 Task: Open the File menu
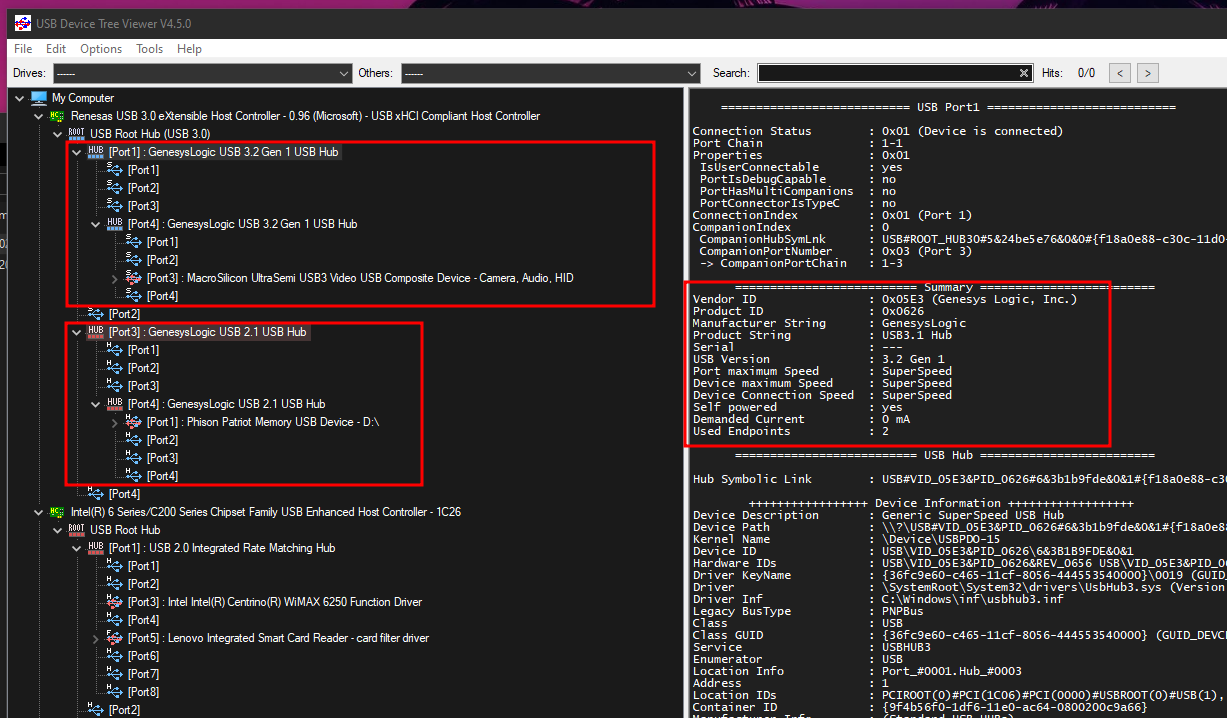click(23, 49)
